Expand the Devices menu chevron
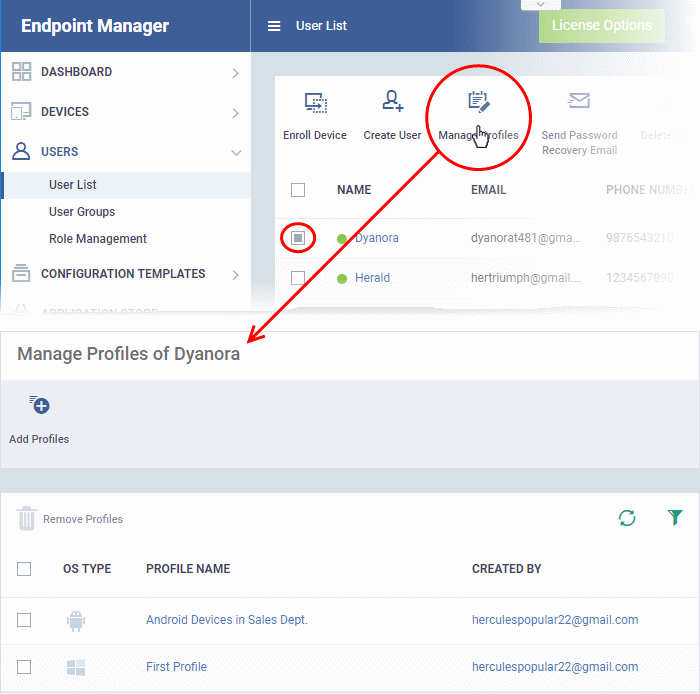 point(236,113)
